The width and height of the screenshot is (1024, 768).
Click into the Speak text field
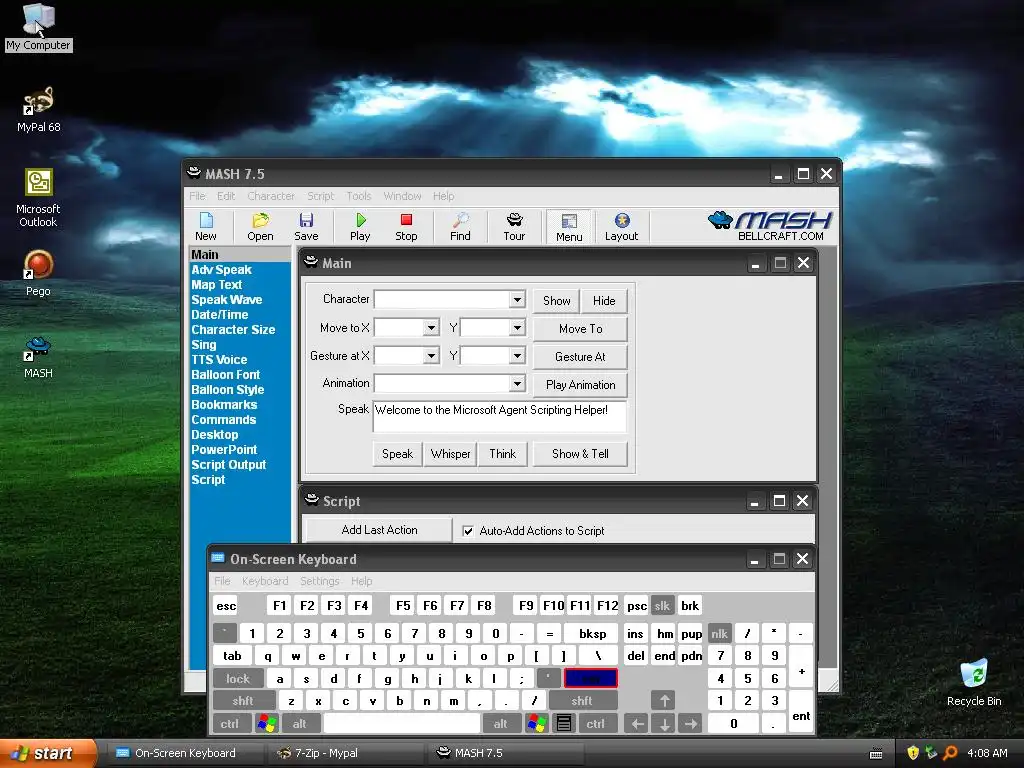coord(500,416)
